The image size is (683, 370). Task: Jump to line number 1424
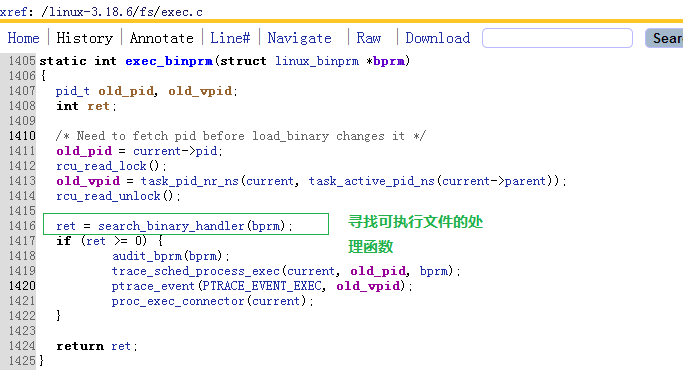[x=22, y=346]
